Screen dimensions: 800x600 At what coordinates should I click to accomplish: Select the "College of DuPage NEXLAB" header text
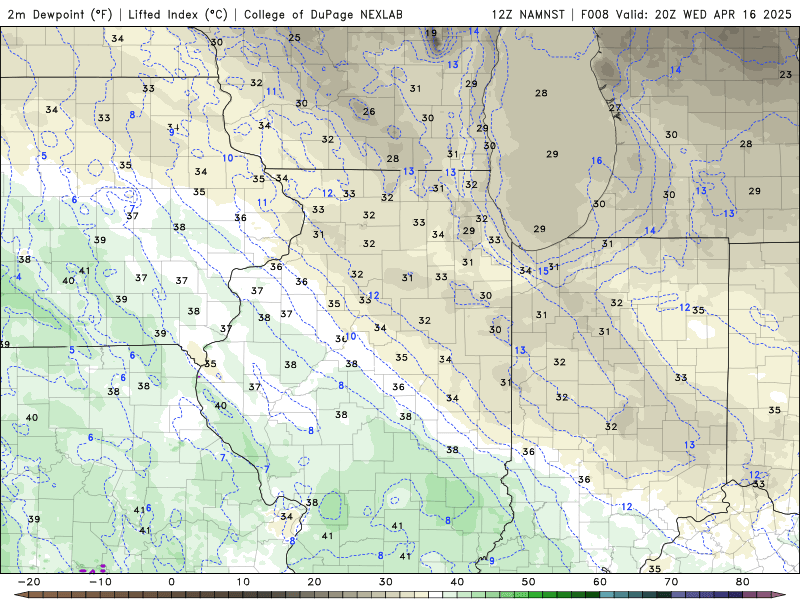point(323,14)
